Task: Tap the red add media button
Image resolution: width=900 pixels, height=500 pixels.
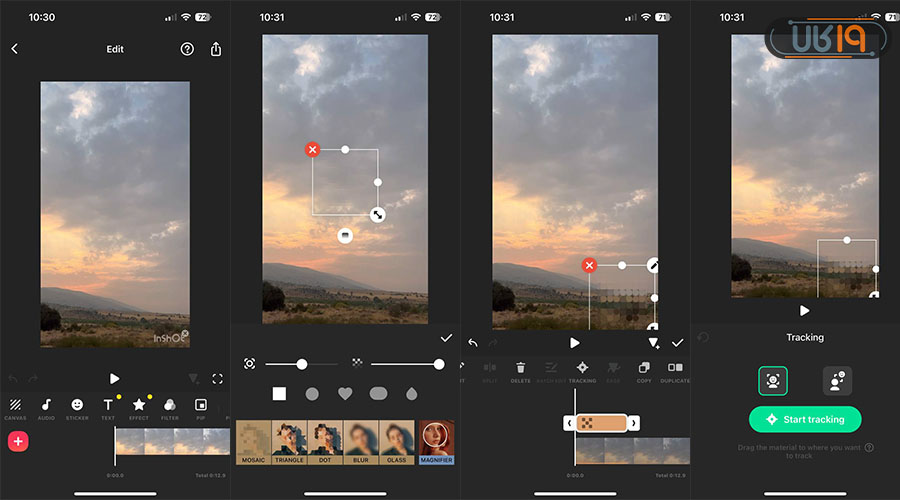Action: pos(18,441)
